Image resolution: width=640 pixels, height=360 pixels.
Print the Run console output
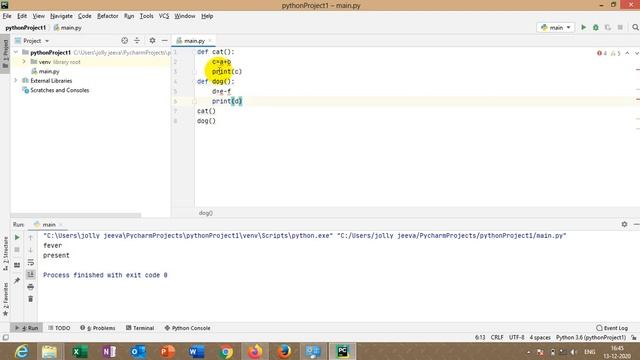[x=31, y=287]
